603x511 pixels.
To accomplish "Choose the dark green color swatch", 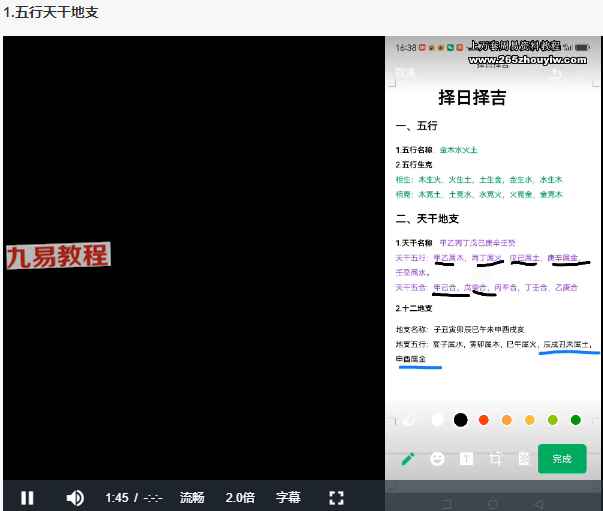I will tap(576, 420).
